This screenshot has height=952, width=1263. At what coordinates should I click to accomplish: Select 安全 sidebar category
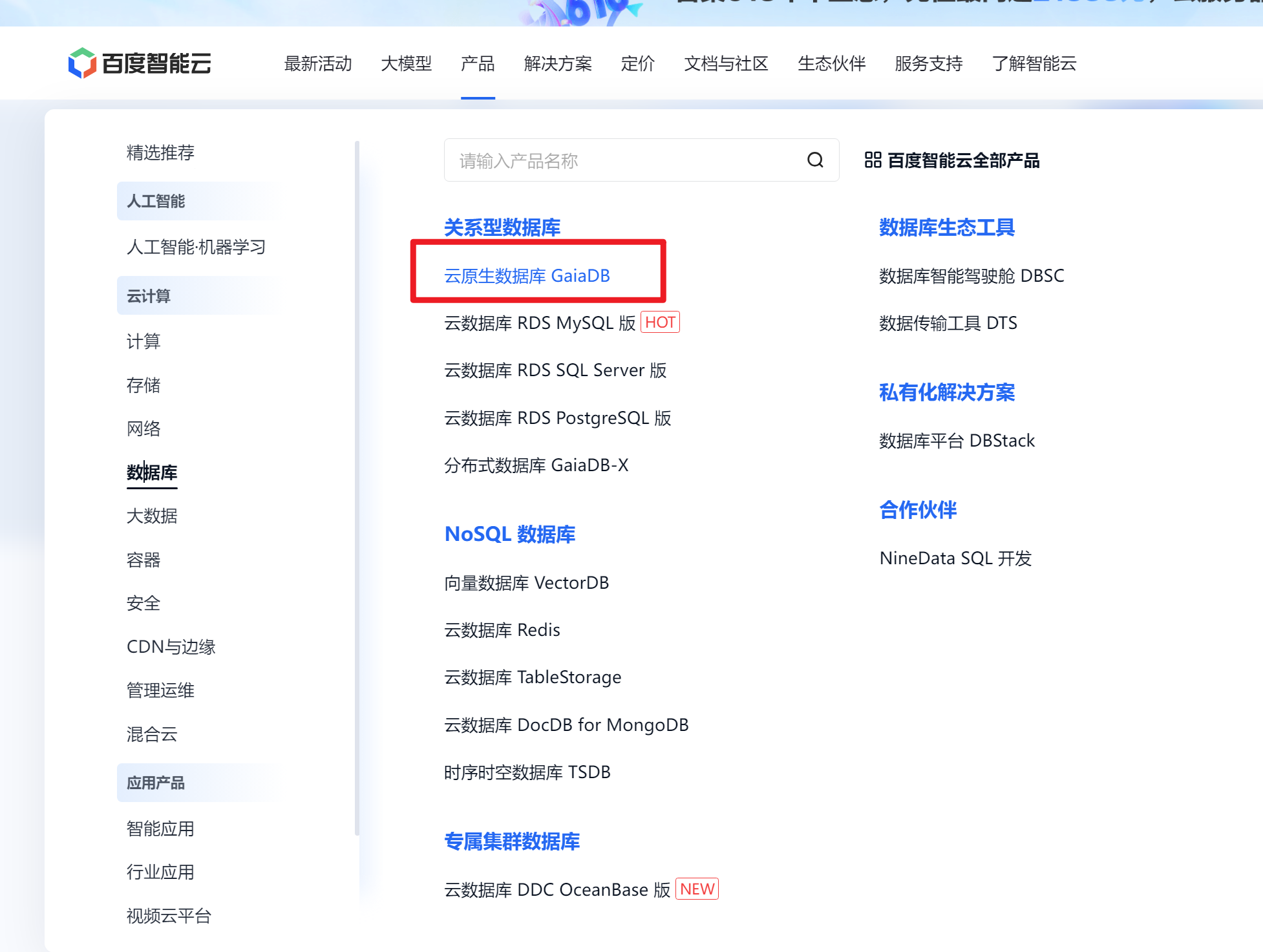point(143,603)
